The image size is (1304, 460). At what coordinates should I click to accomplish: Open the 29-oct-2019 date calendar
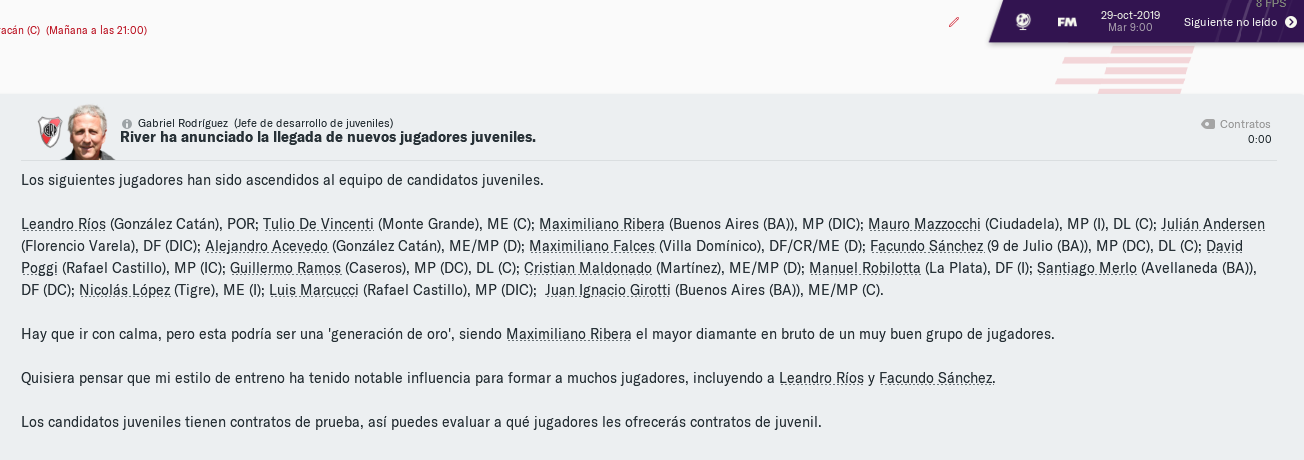tap(1130, 21)
